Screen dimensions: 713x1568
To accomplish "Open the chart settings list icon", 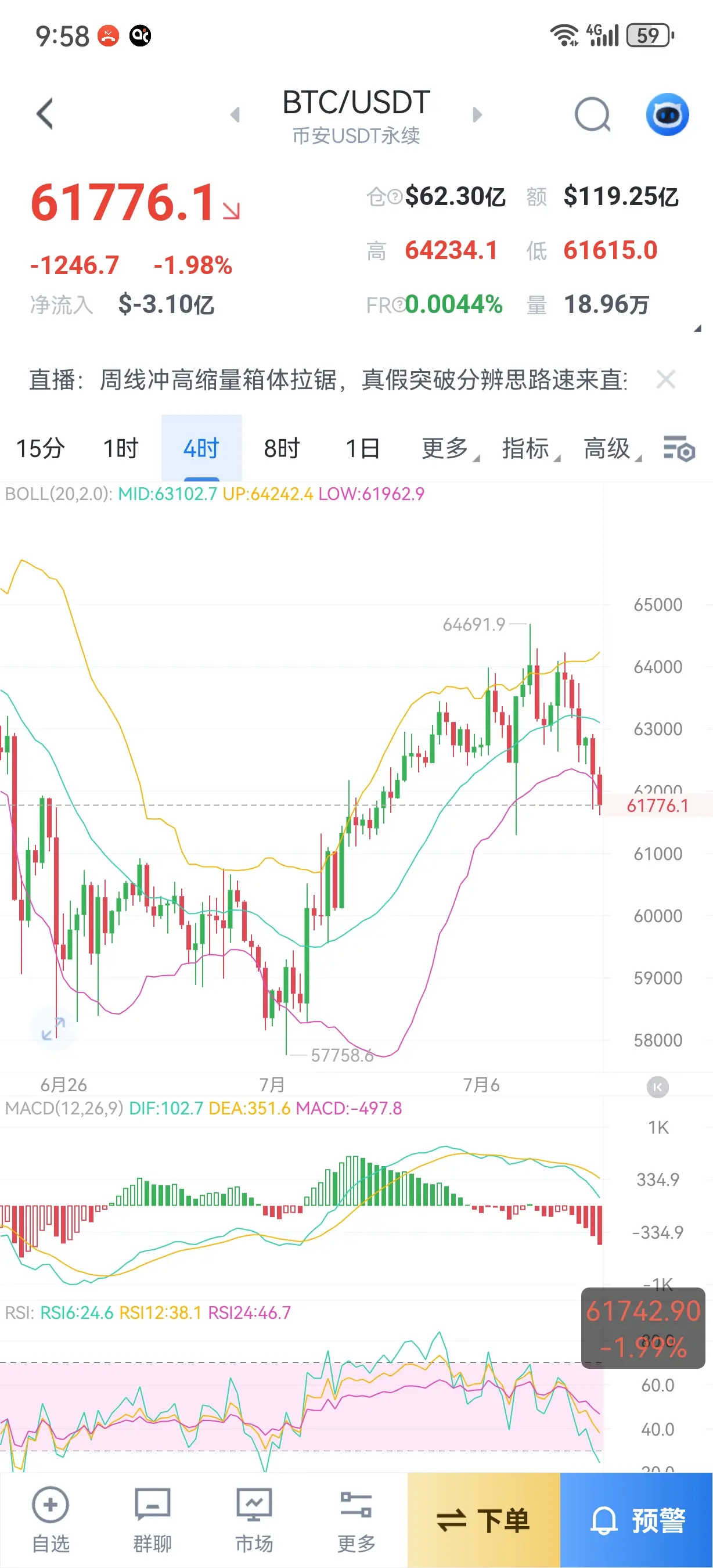I will point(679,449).
